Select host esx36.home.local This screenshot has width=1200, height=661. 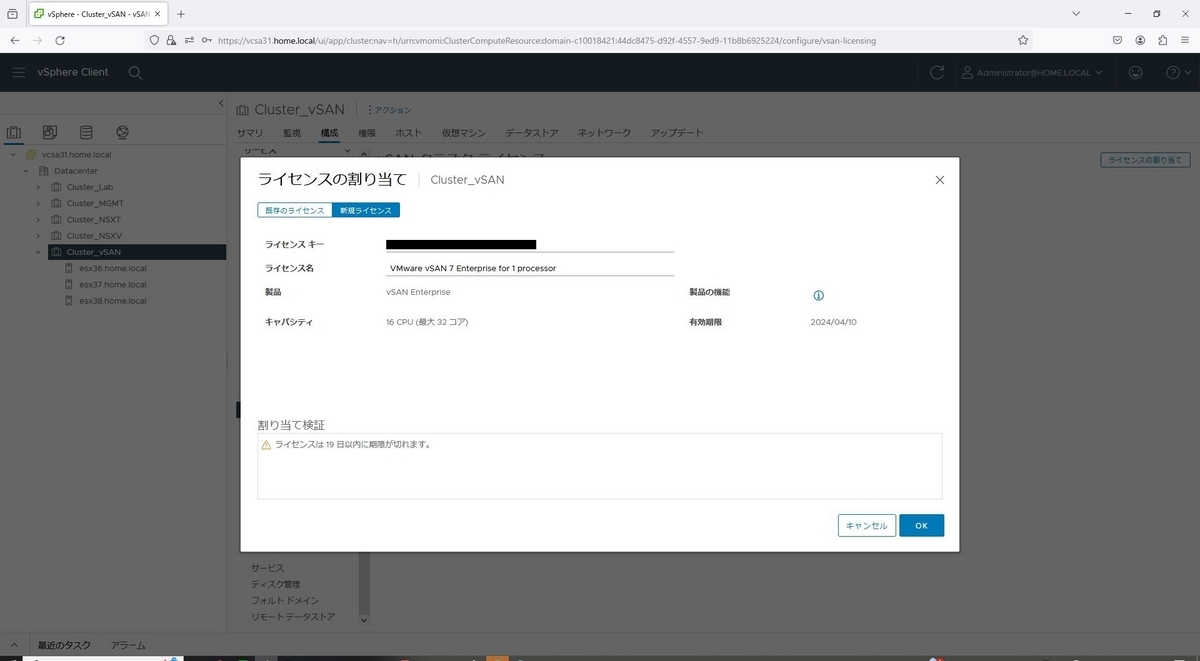point(112,268)
